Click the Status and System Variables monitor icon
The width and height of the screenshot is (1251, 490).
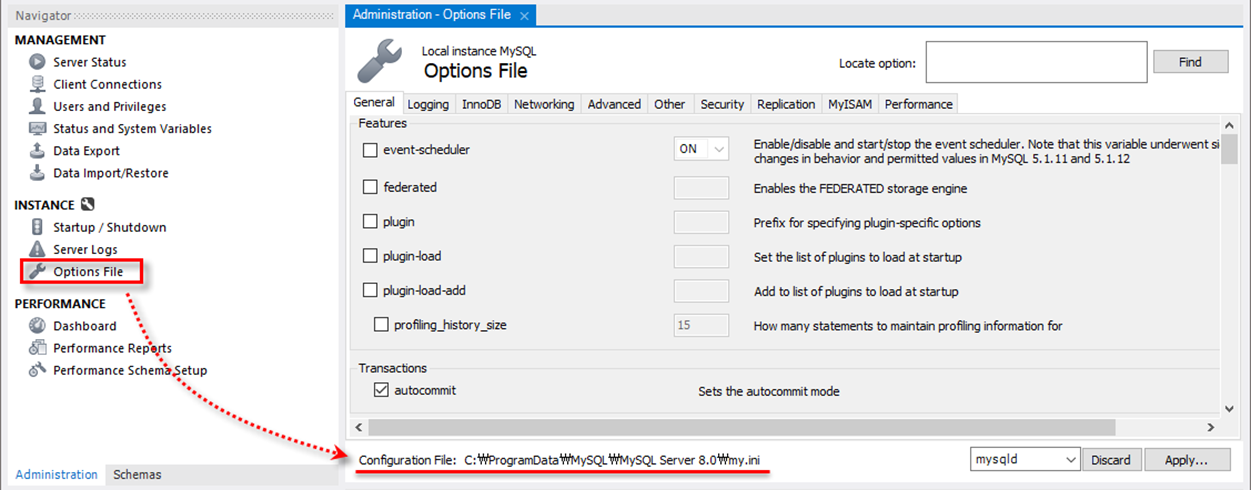point(37,128)
